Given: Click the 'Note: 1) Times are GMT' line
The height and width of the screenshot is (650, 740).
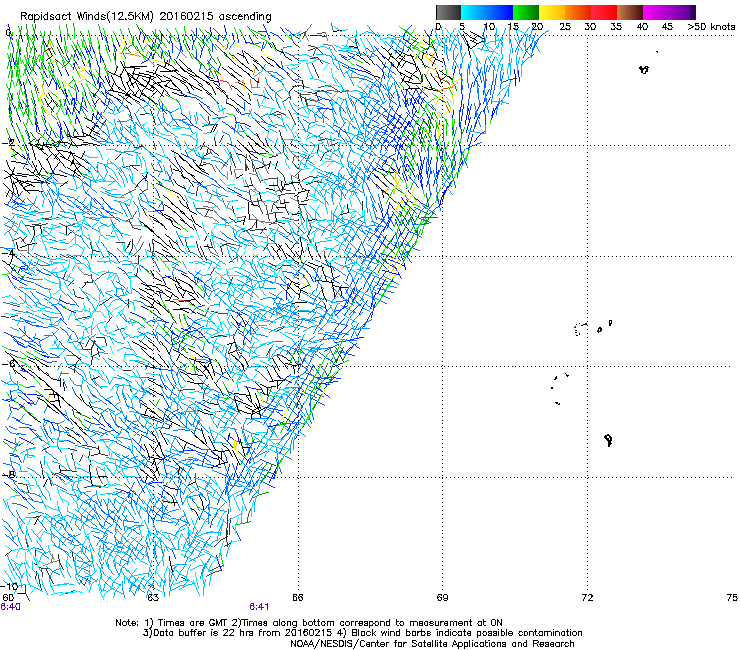Looking at the screenshot, I should (x=309, y=623).
